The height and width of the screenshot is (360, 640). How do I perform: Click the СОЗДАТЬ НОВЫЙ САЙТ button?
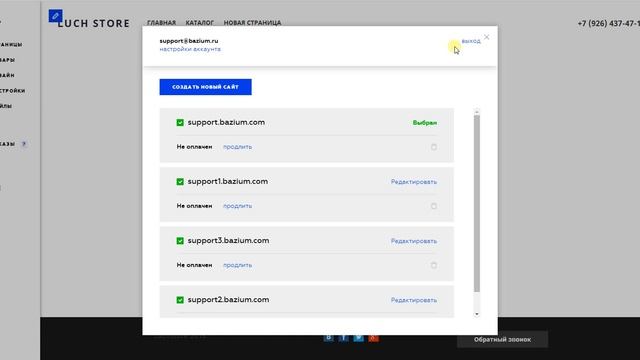click(x=205, y=87)
